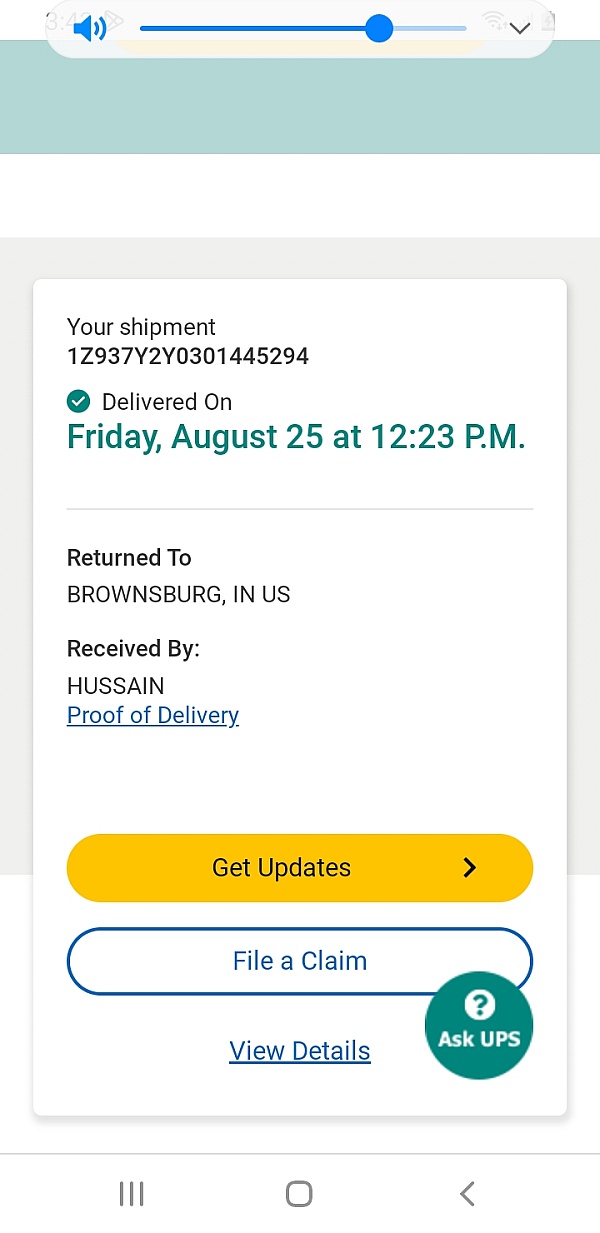This screenshot has height=1233, width=600.
Task: Tap the Android home icon
Action: click(x=299, y=1193)
